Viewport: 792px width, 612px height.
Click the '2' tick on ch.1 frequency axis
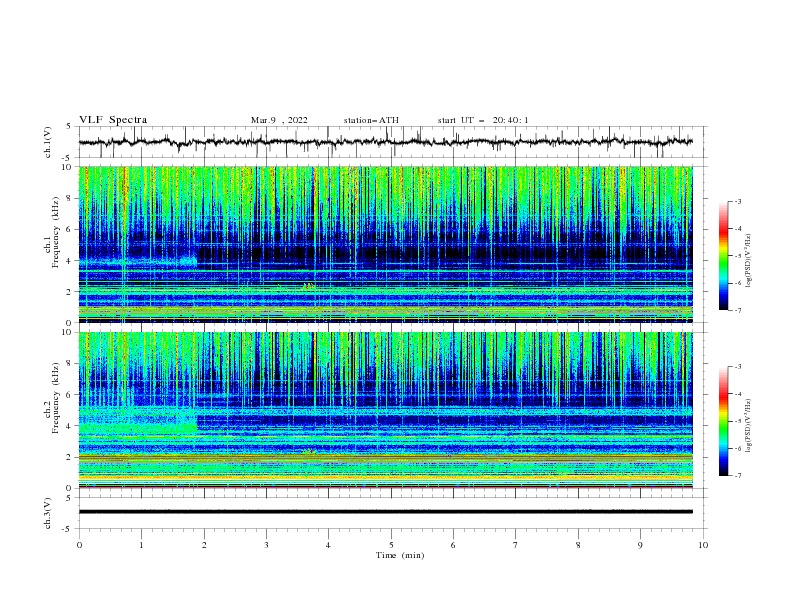tap(70, 291)
